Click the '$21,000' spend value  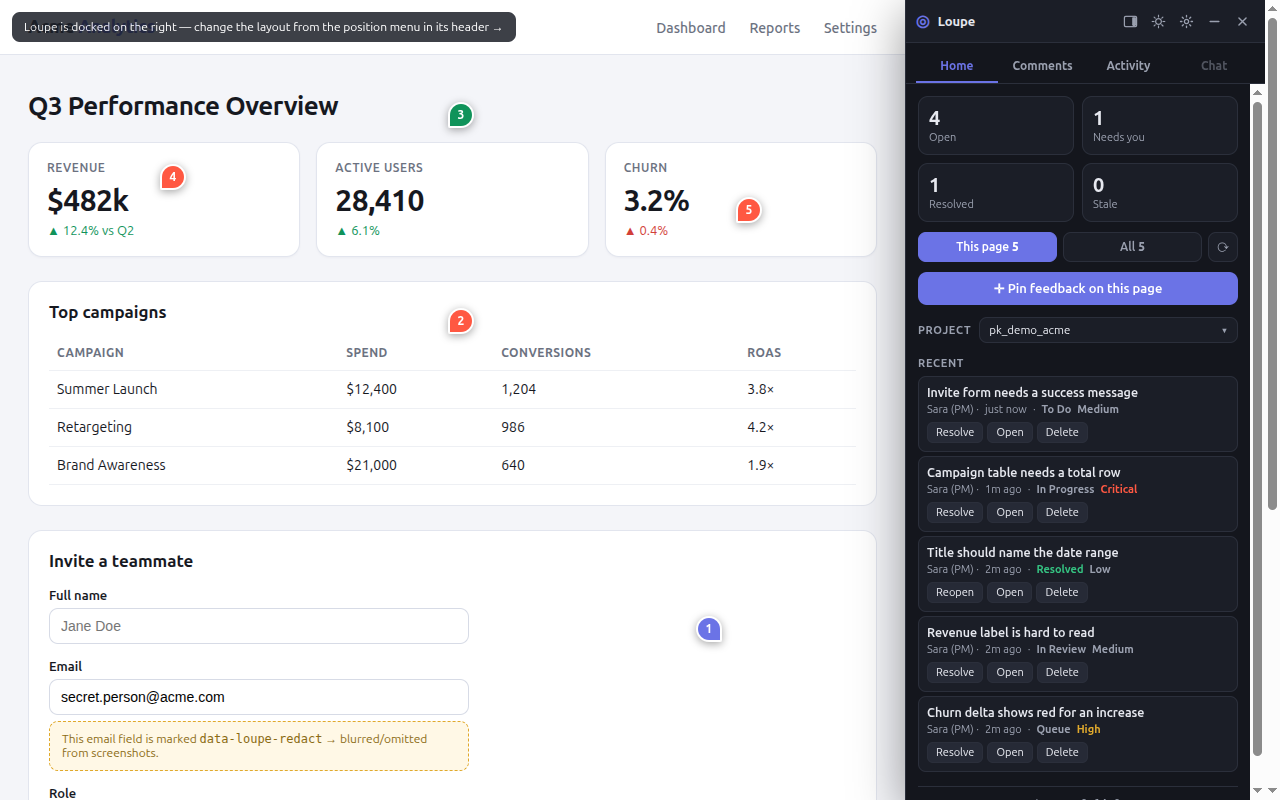click(x=372, y=465)
